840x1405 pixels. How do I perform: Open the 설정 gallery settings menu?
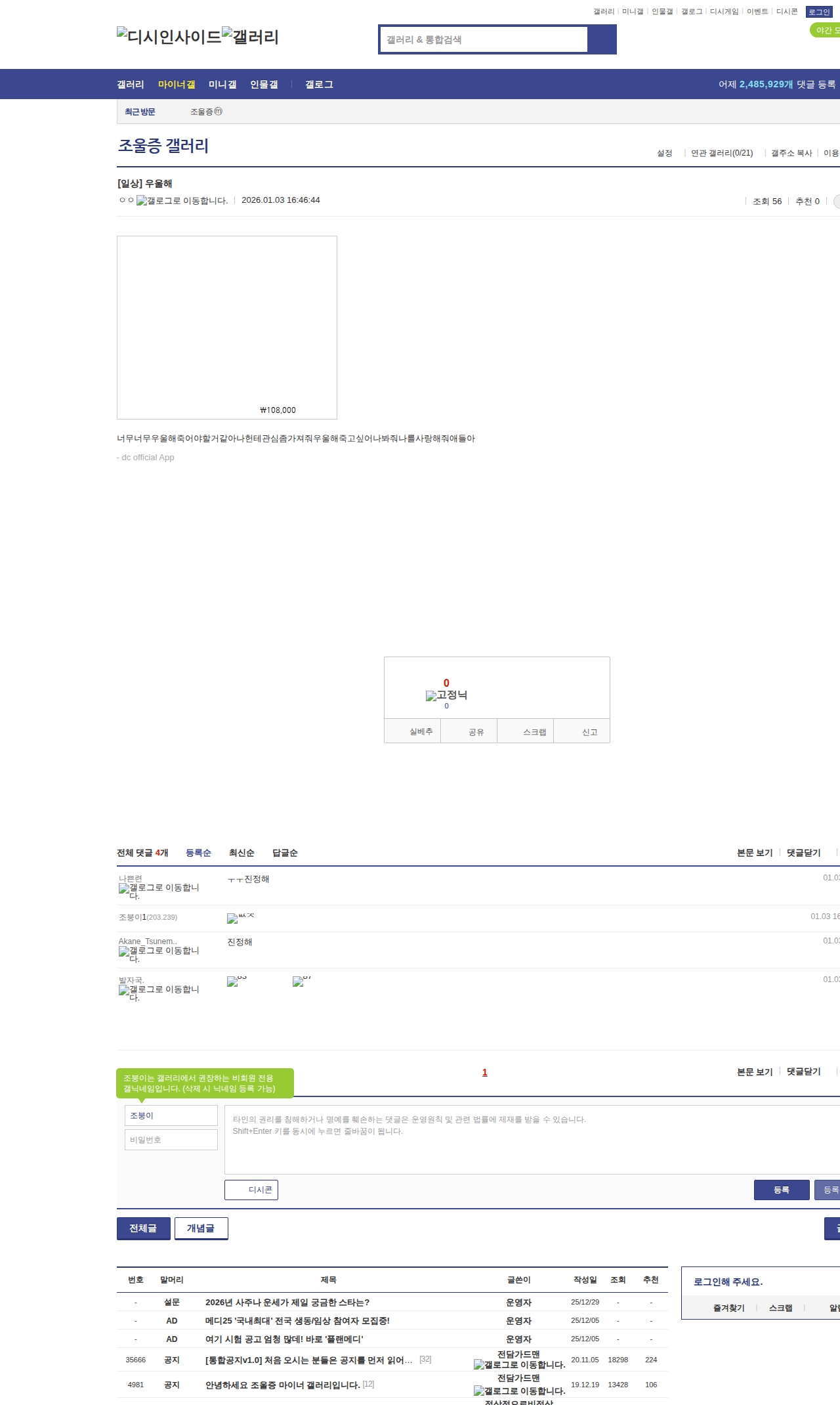point(664,153)
